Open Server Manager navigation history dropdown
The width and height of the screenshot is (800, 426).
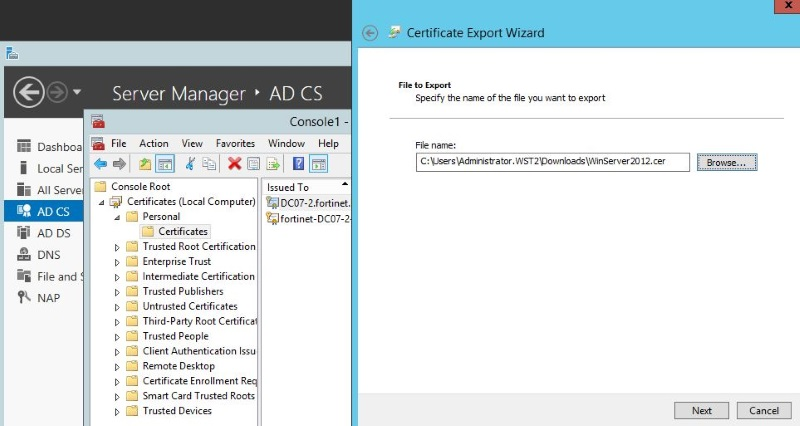click(77, 92)
